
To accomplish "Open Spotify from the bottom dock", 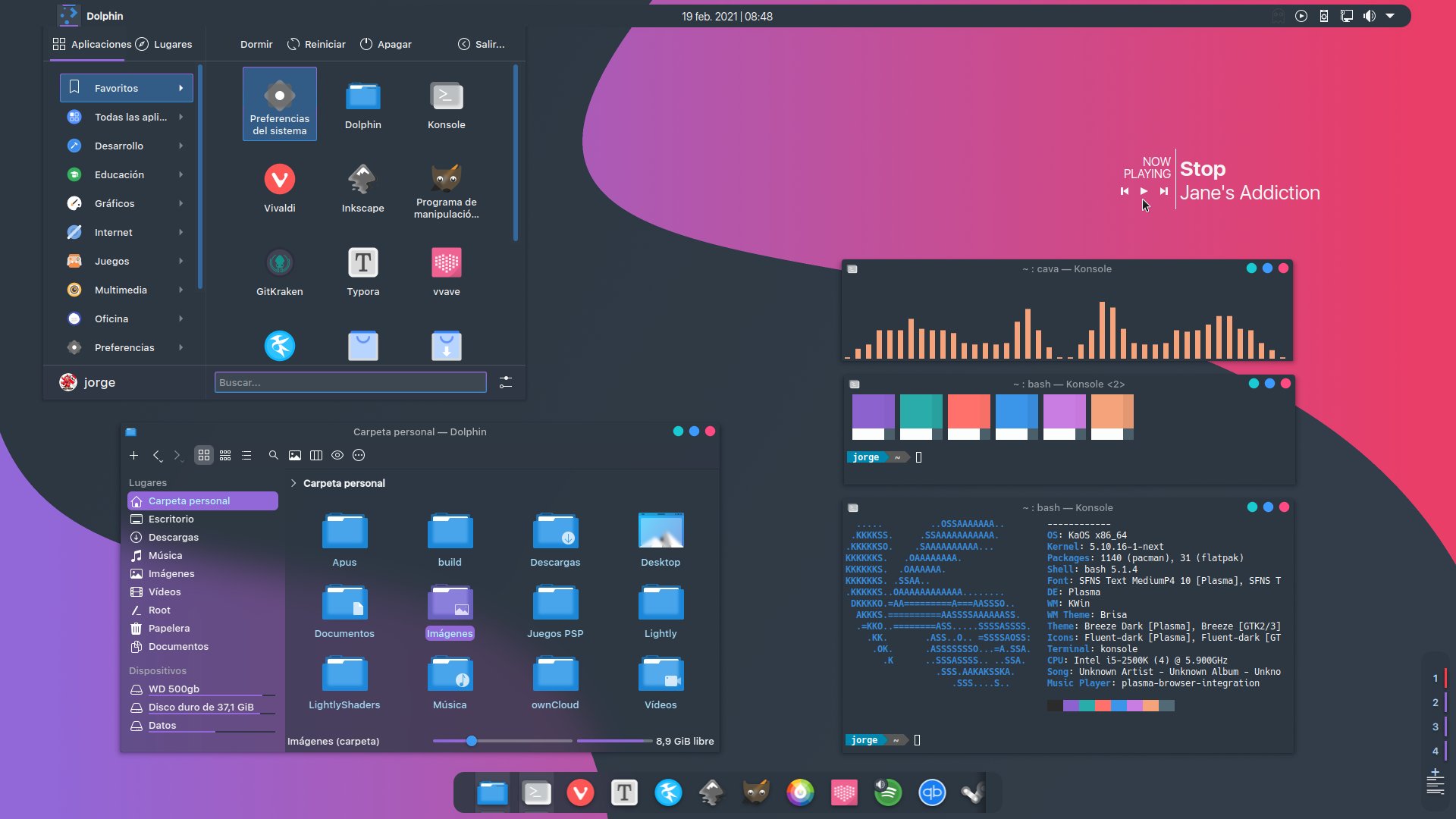I will 888,792.
